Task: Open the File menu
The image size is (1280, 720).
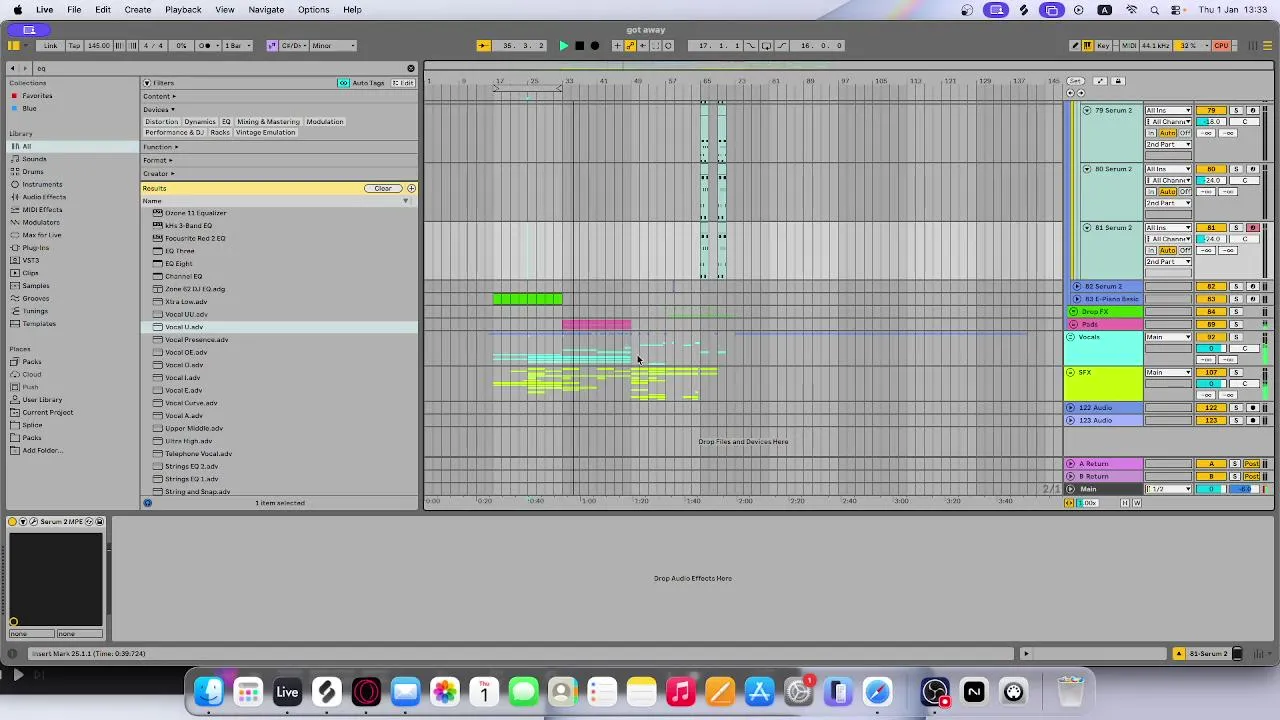Action: [74, 9]
